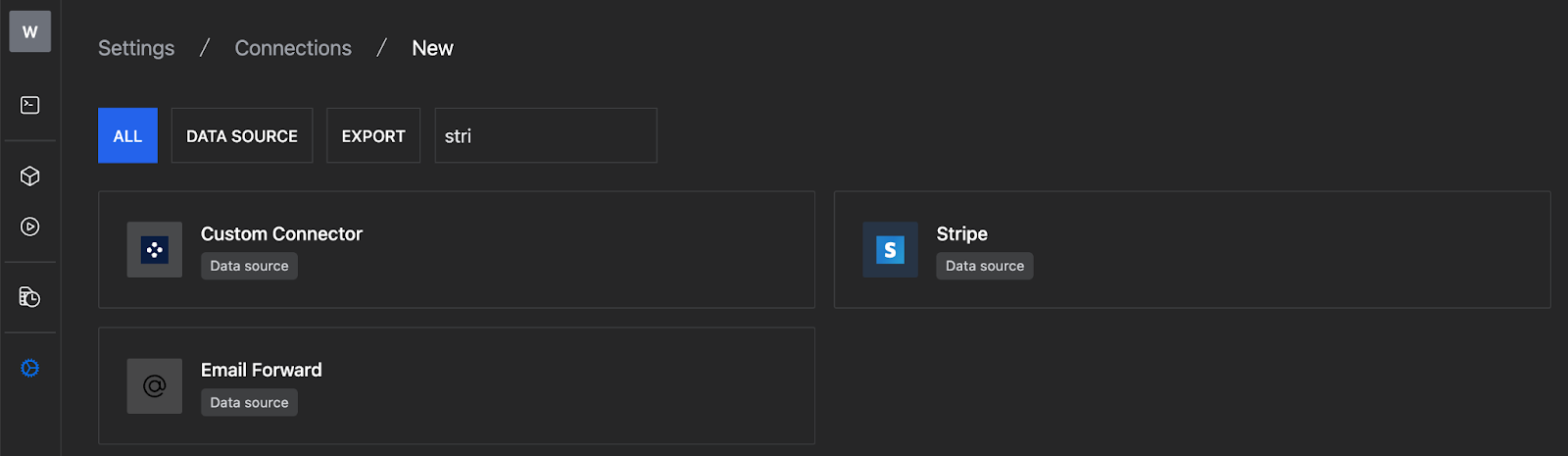1568x456 pixels.
Task: Open the database clock schedule icon
Action: [30, 297]
